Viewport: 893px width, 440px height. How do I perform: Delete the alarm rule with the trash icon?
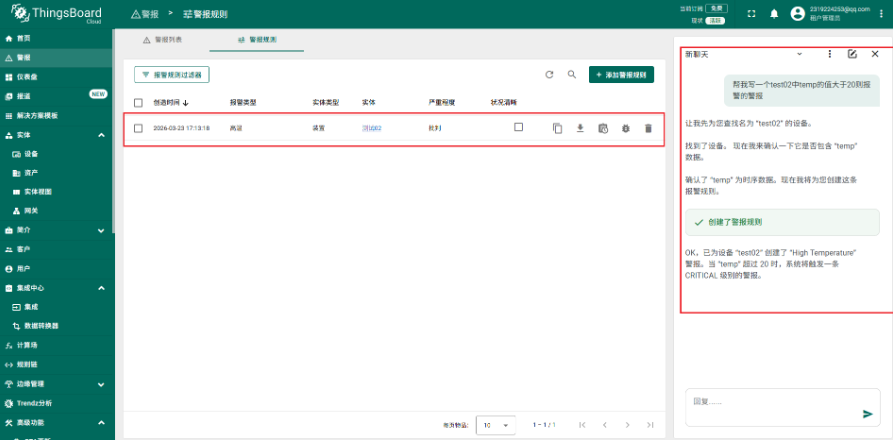tap(648, 129)
